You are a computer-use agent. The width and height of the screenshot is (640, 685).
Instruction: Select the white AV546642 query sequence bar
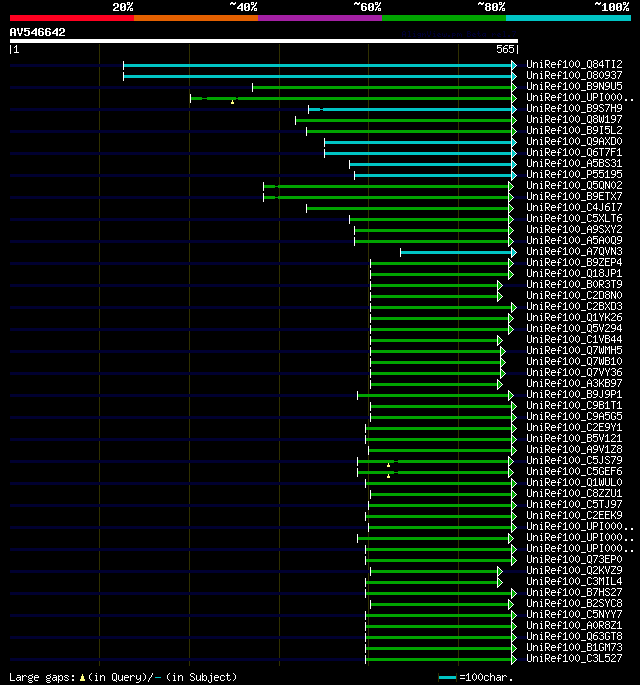tap(263, 41)
